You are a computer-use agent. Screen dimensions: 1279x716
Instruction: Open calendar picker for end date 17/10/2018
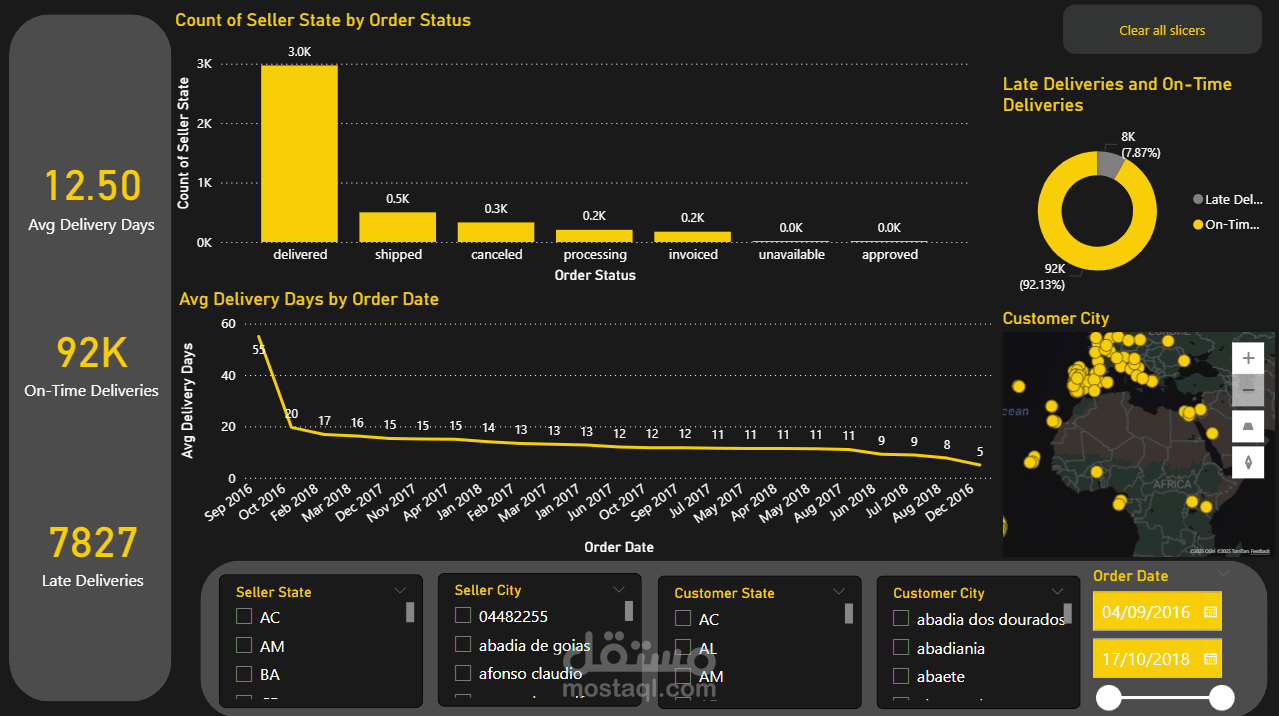[1210, 658]
